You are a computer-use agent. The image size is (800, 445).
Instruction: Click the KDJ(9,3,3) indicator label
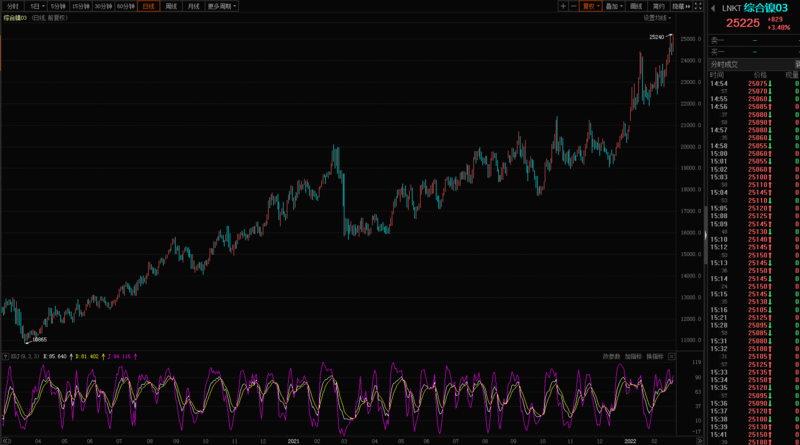coord(26,356)
